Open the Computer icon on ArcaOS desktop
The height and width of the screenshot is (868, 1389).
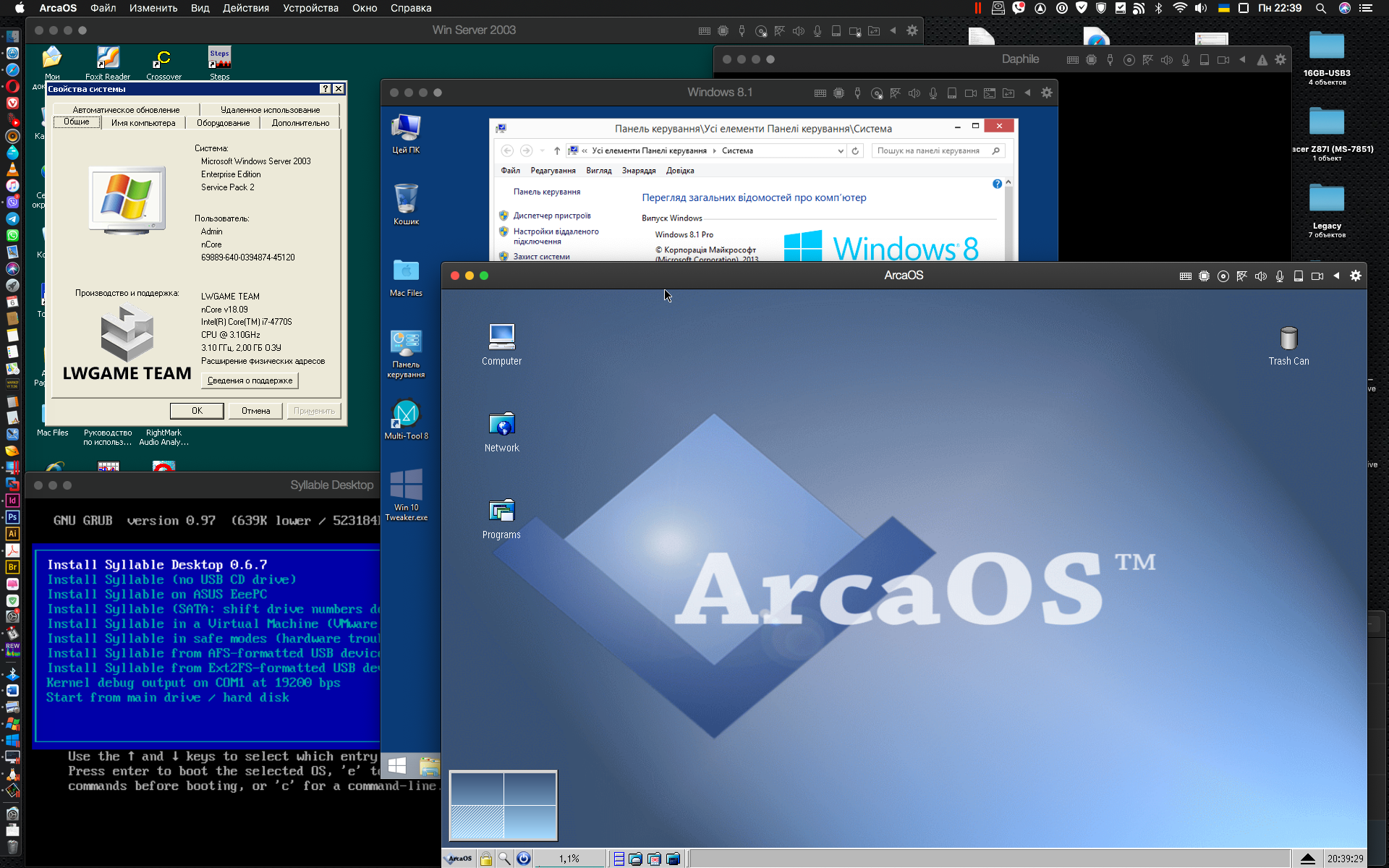point(501,344)
